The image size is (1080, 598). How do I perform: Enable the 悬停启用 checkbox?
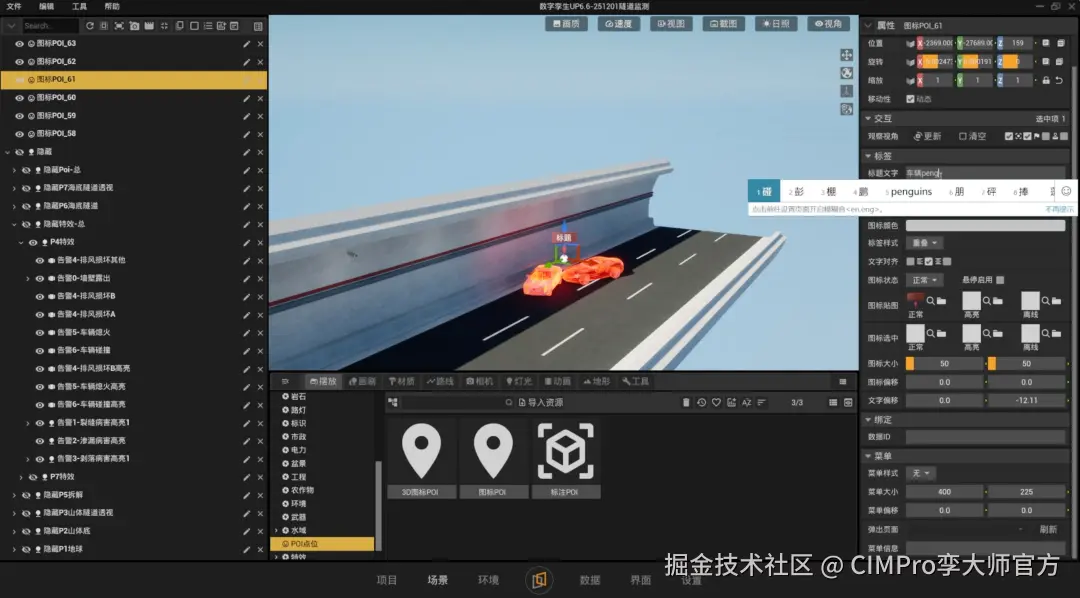coord(1000,280)
